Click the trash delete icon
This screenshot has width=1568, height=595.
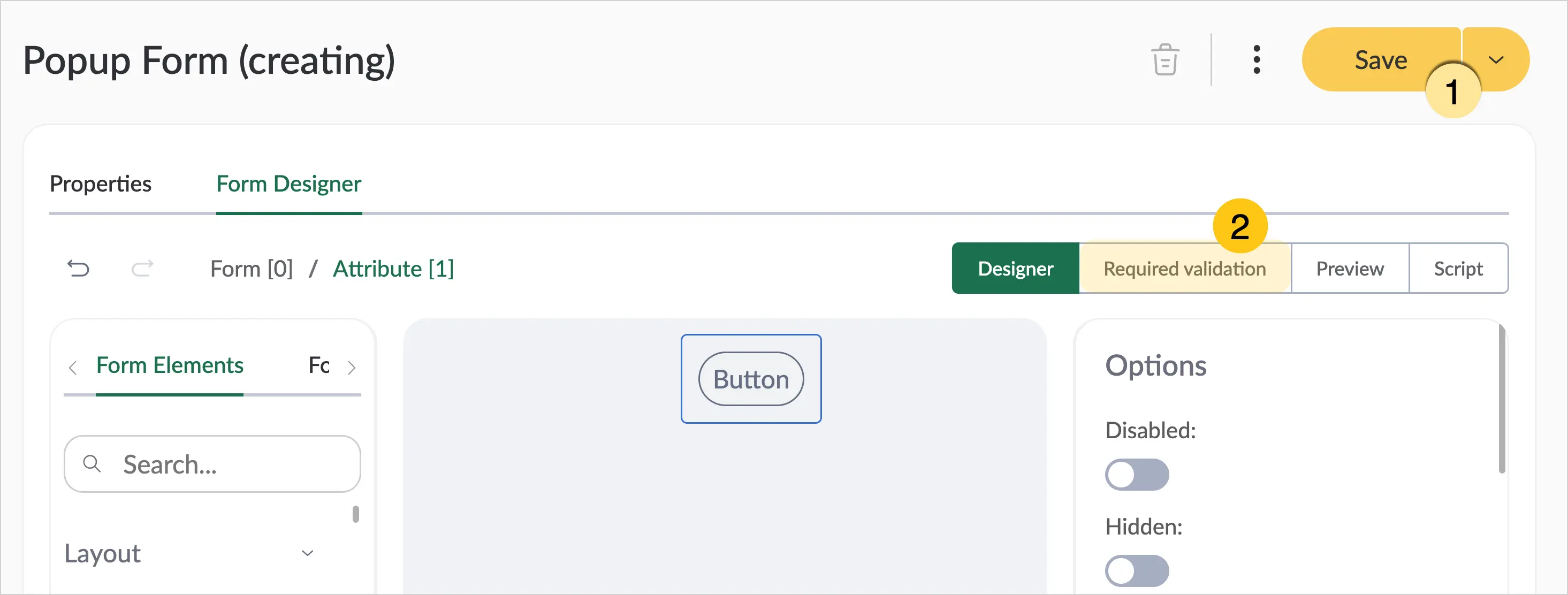[1165, 59]
